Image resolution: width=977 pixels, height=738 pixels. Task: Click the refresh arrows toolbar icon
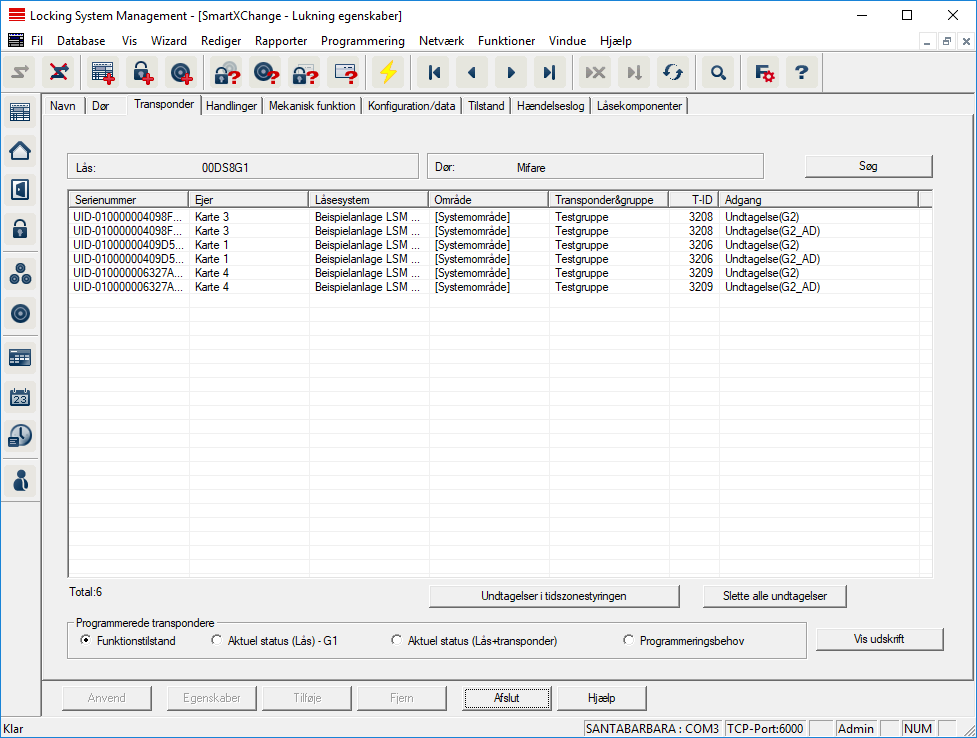tap(673, 72)
